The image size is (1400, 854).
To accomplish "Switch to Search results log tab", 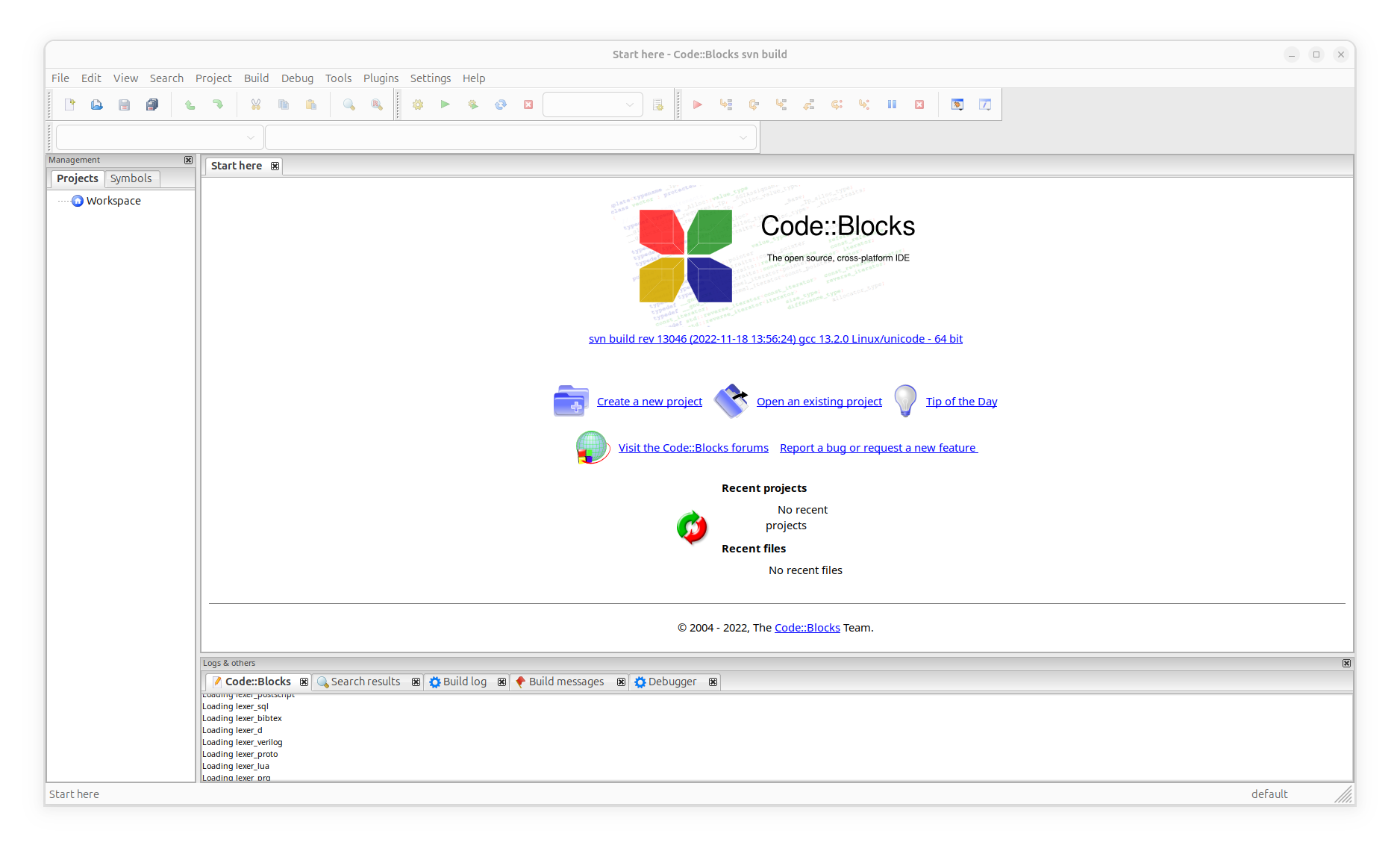I will (x=366, y=682).
